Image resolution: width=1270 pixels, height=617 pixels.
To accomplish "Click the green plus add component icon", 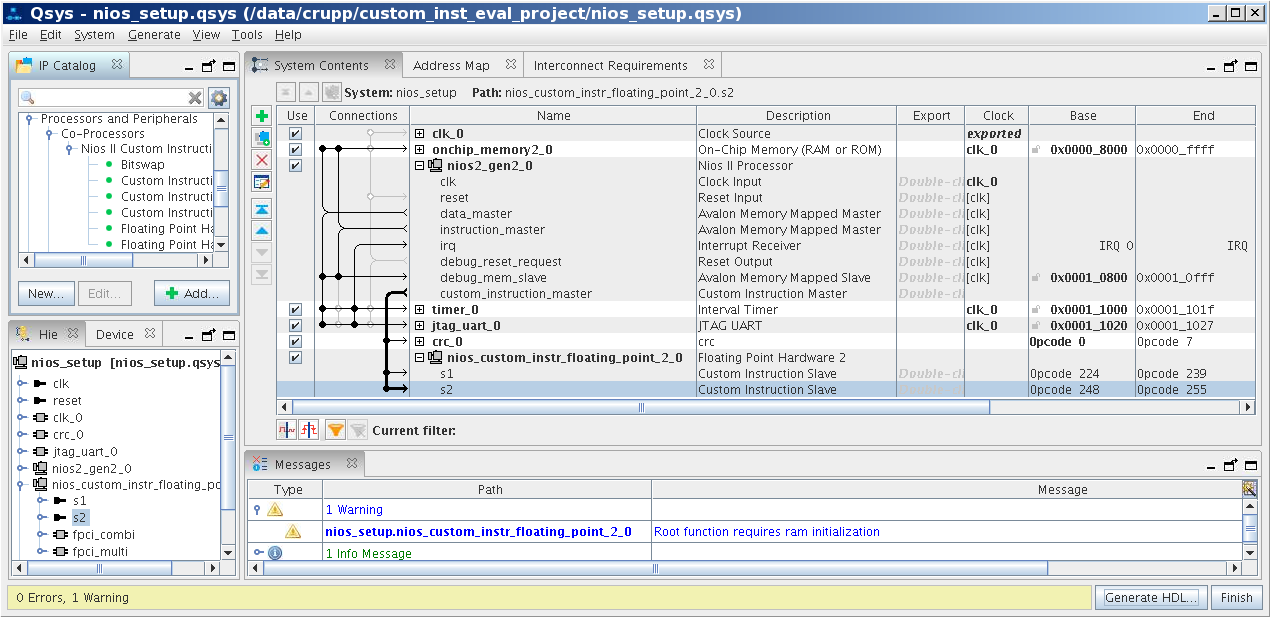I will click(262, 116).
